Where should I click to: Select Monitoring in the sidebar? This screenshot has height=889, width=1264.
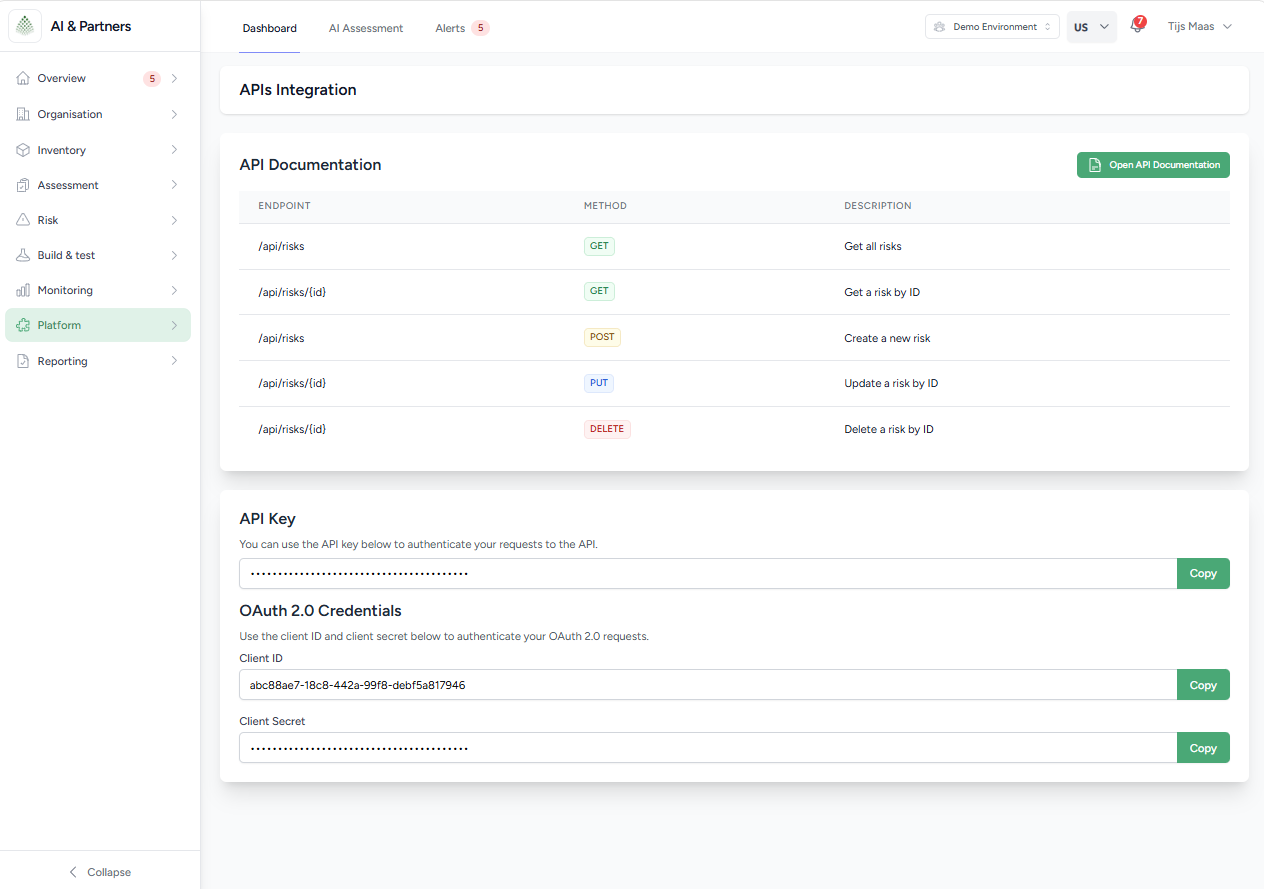(98, 290)
